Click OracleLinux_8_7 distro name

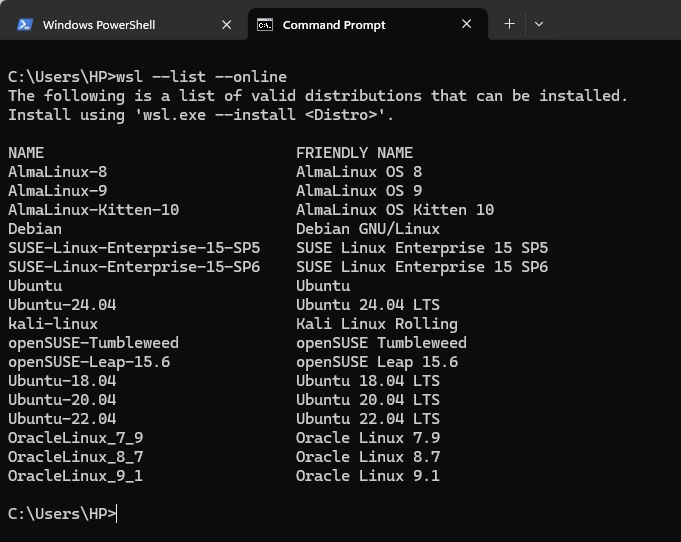tap(76, 457)
